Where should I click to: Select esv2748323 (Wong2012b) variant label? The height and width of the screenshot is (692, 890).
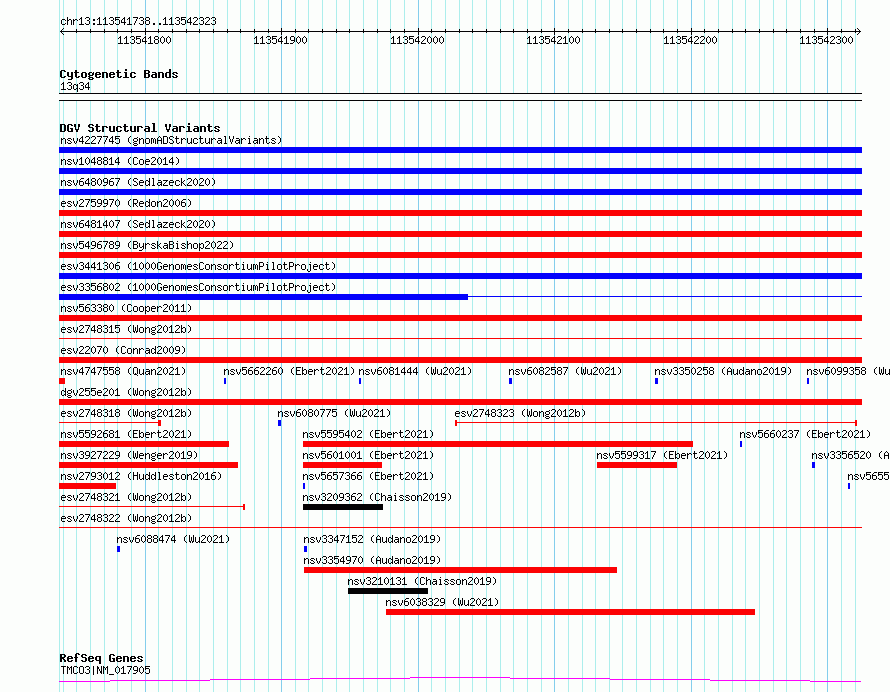click(x=520, y=413)
